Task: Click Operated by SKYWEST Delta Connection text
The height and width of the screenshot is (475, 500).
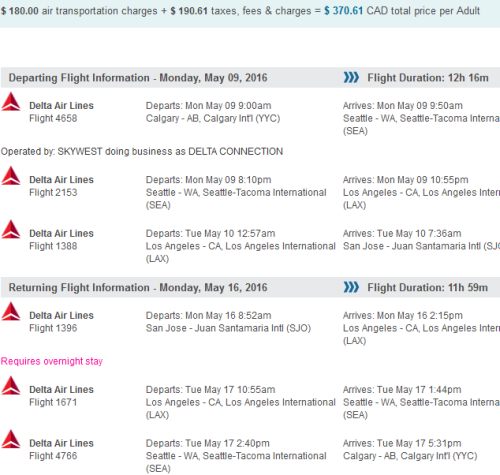Action: click(142, 152)
